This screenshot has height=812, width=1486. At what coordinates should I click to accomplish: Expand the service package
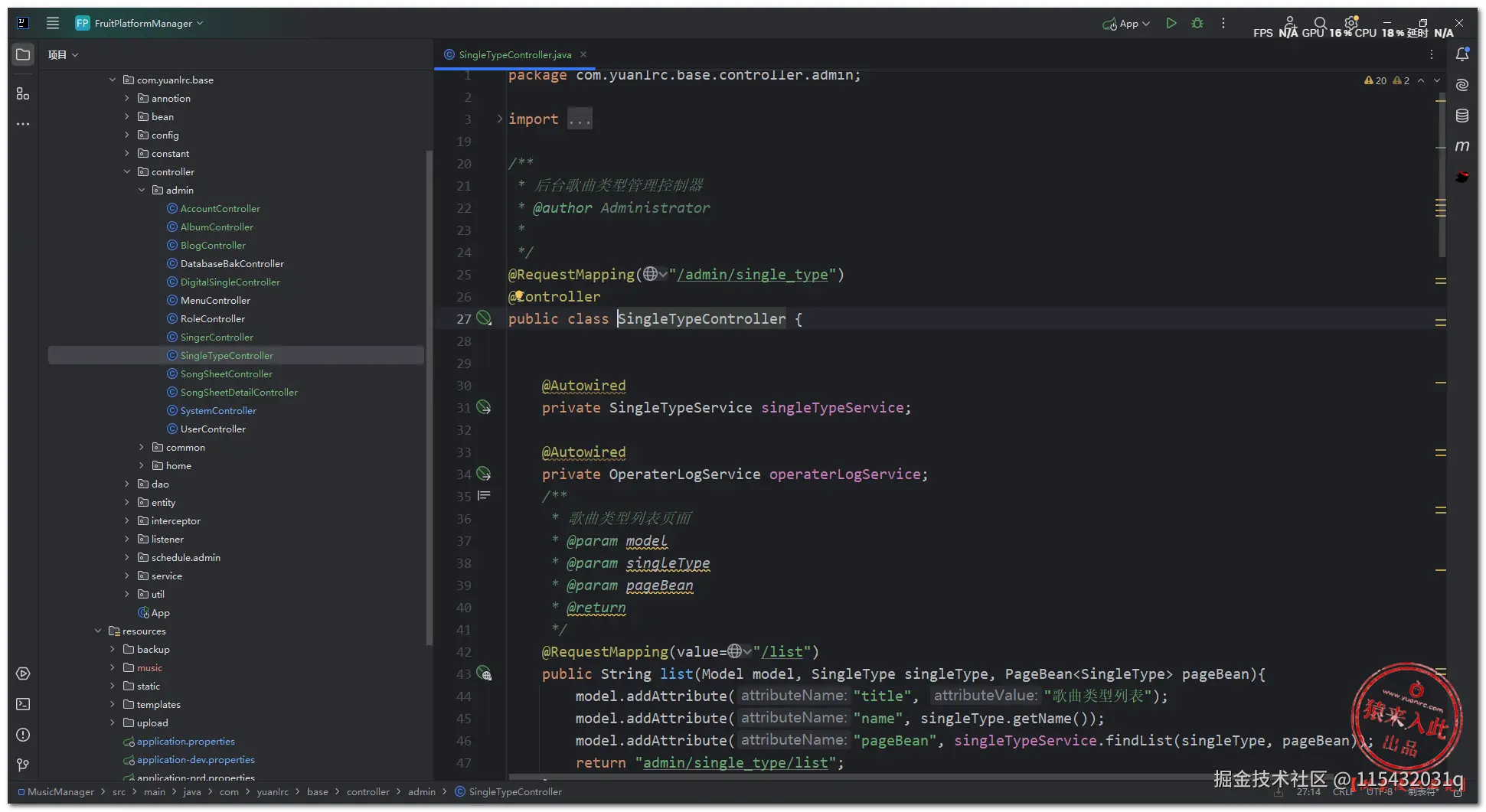pyautogui.click(x=127, y=576)
